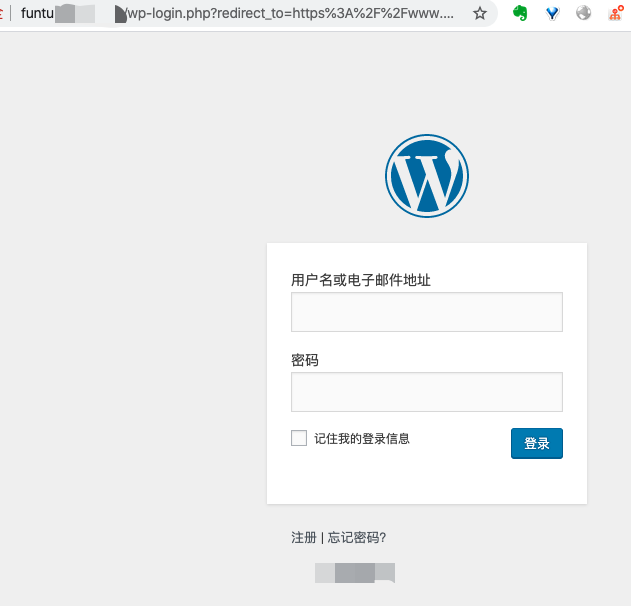This screenshot has width=631, height=606.
Task: Click the orange sitemap extension icon
Action: (x=616, y=13)
